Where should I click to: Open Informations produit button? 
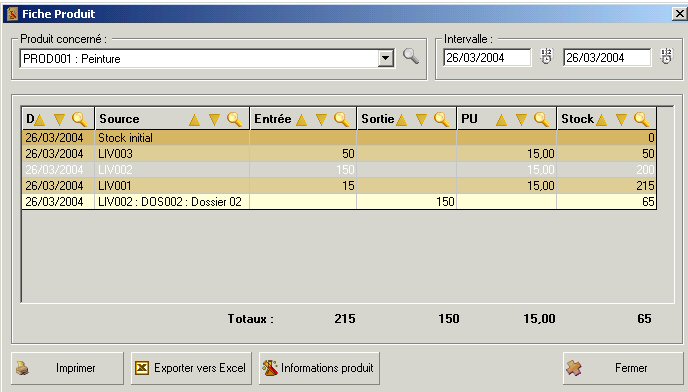(x=319, y=368)
